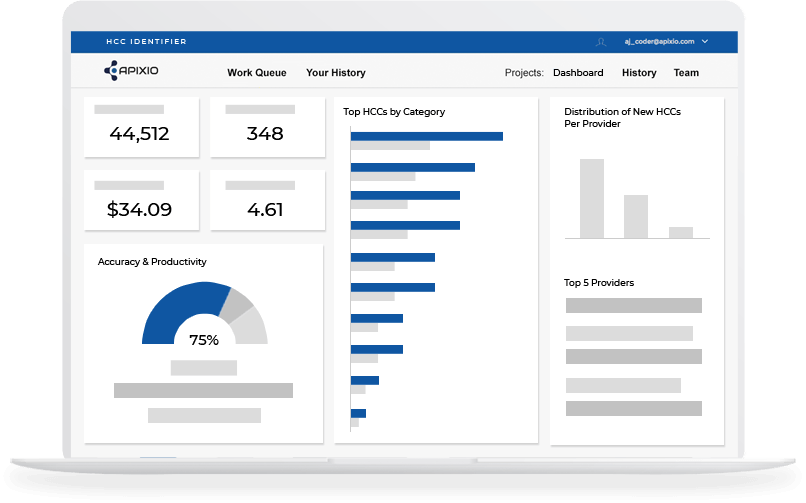Click the user profile icon
806x503 pixels.
pyautogui.click(x=600, y=42)
